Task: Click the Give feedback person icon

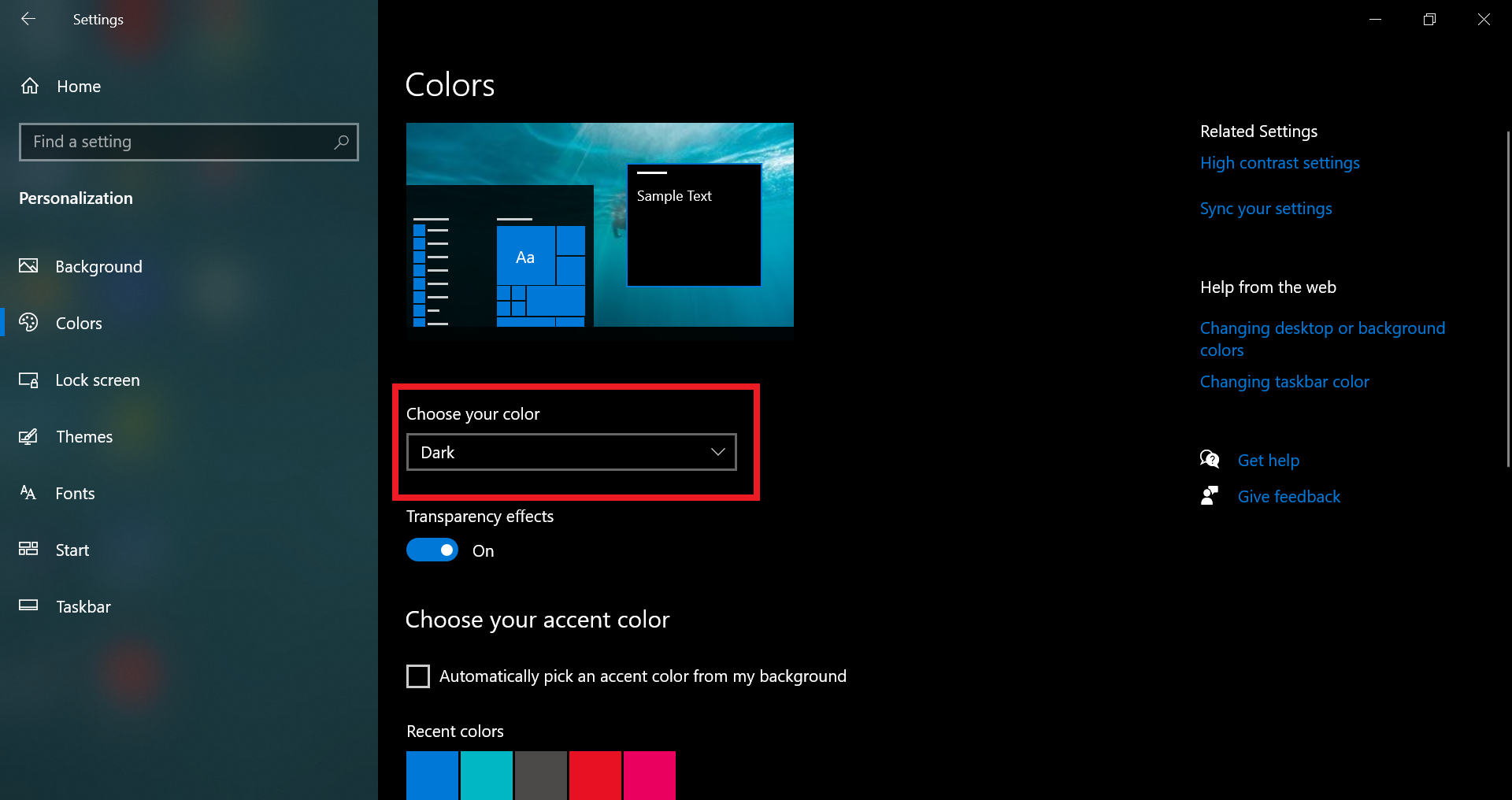Action: pos(1210,495)
